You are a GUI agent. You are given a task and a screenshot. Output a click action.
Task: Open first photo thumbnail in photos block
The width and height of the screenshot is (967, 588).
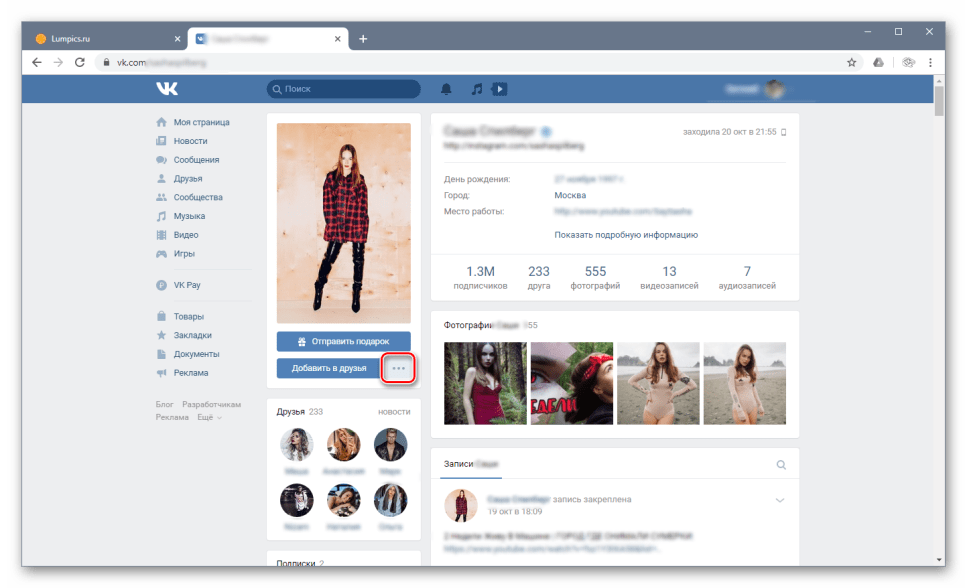tap(485, 383)
